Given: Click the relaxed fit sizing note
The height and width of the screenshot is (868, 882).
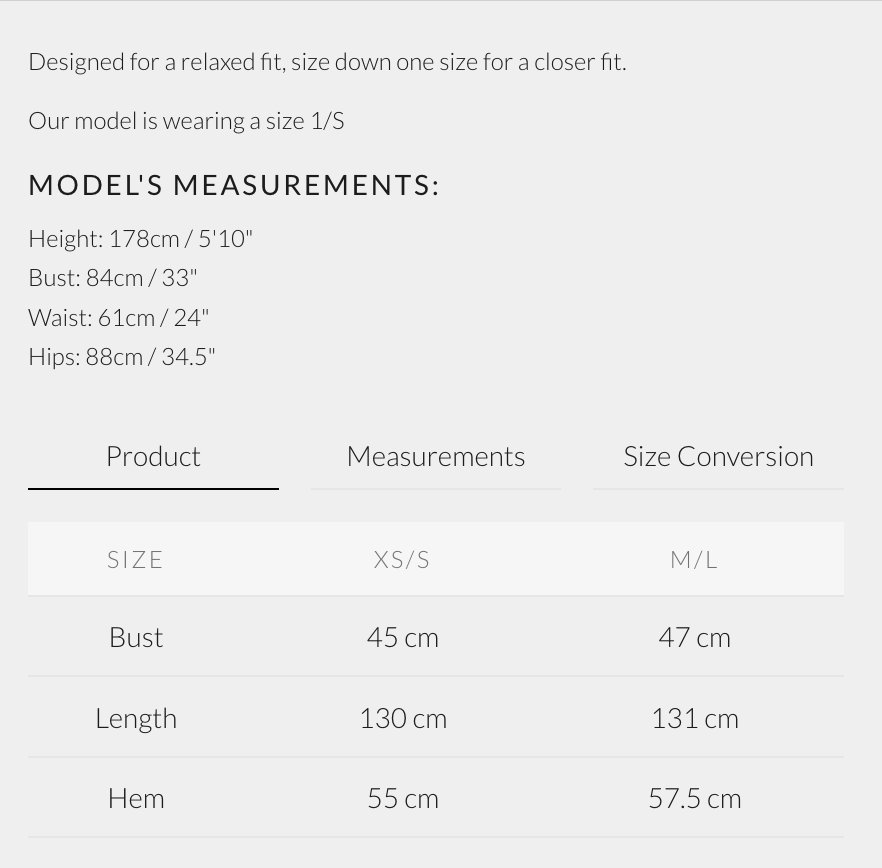Looking at the screenshot, I should tap(327, 61).
